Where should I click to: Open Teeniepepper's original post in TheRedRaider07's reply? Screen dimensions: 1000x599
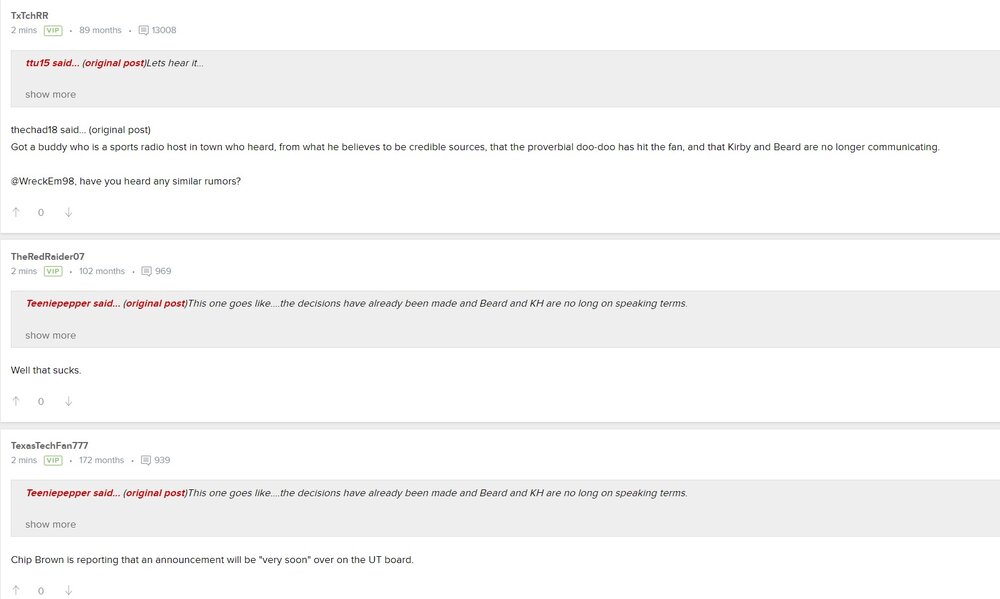pyautogui.click(x=154, y=303)
